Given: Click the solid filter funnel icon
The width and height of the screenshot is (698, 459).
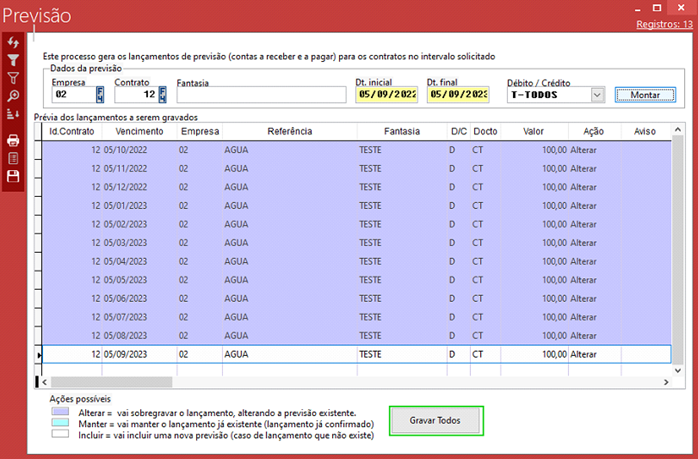Looking at the screenshot, I should [x=13, y=61].
